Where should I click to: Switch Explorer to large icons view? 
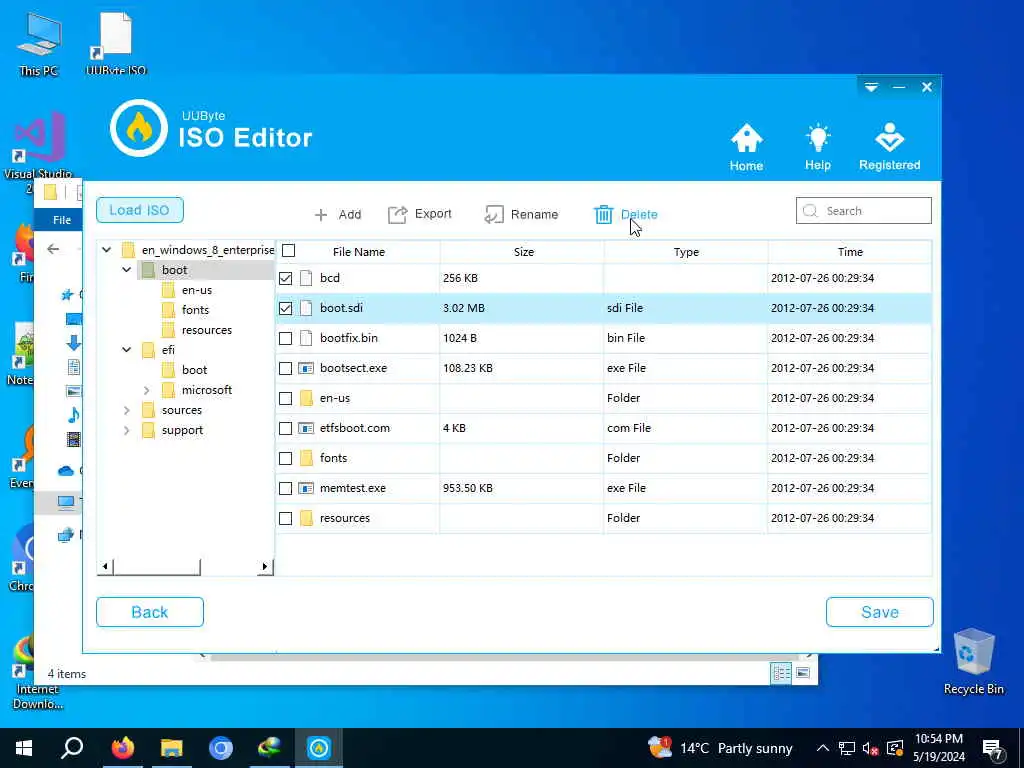click(803, 673)
